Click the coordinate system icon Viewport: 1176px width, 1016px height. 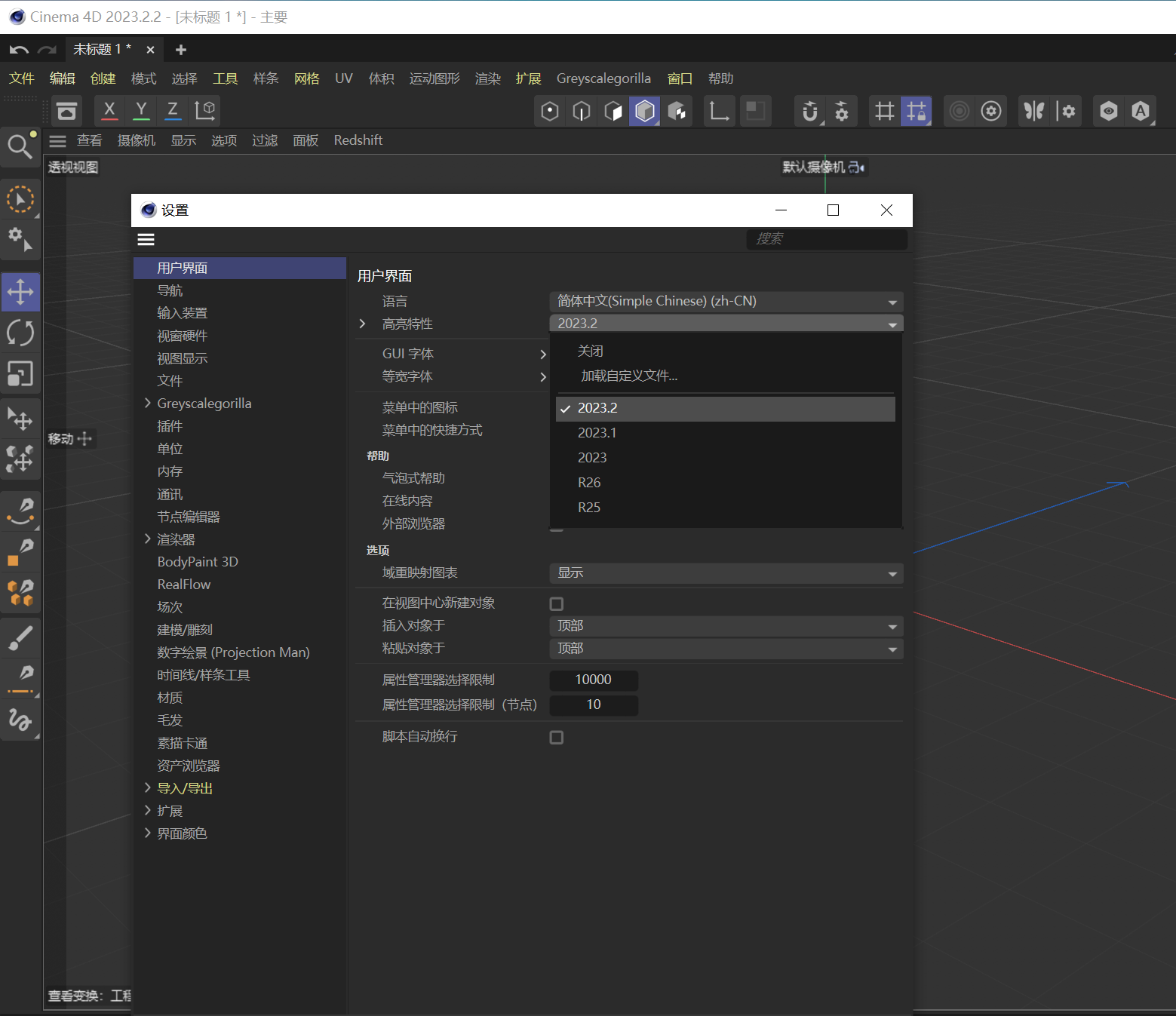(x=205, y=110)
